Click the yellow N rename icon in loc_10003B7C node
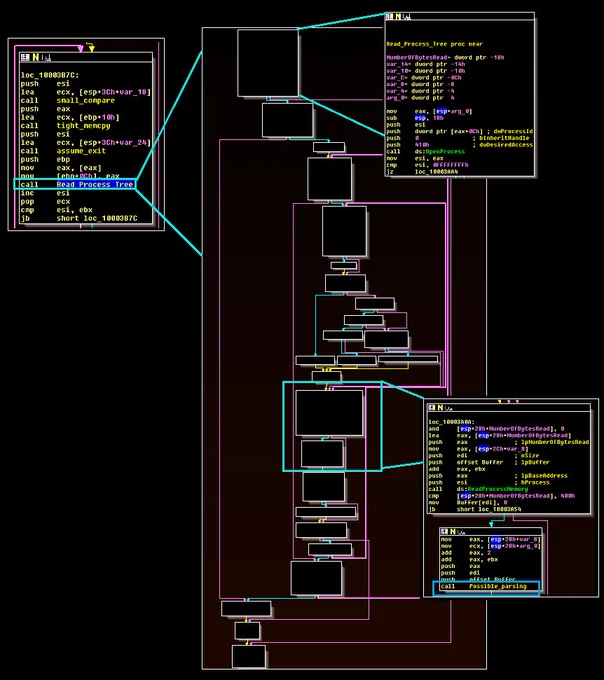 pos(35,57)
